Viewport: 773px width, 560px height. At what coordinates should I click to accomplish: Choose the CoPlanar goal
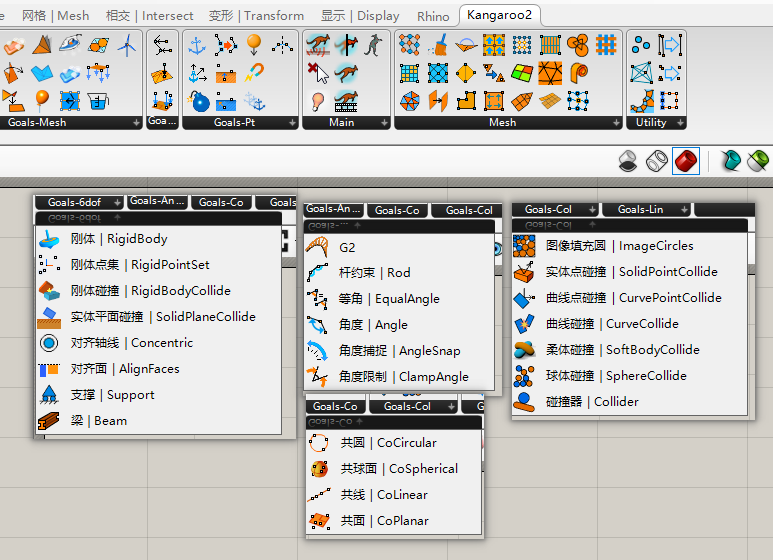[393, 521]
